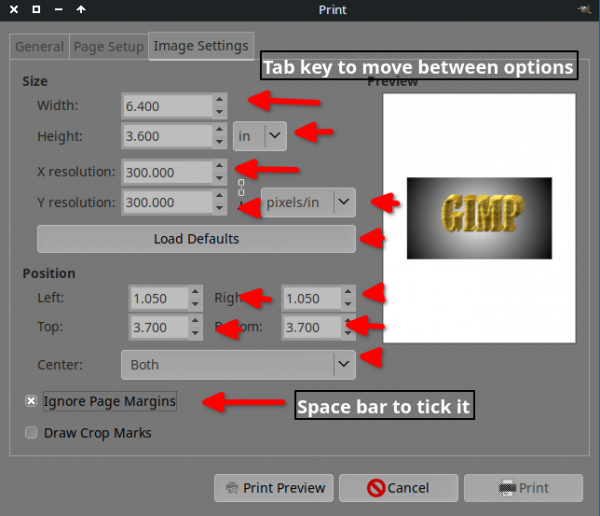Switch to the Page Setup tab
Image resolution: width=600 pixels, height=516 pixels.
(109, 47)
